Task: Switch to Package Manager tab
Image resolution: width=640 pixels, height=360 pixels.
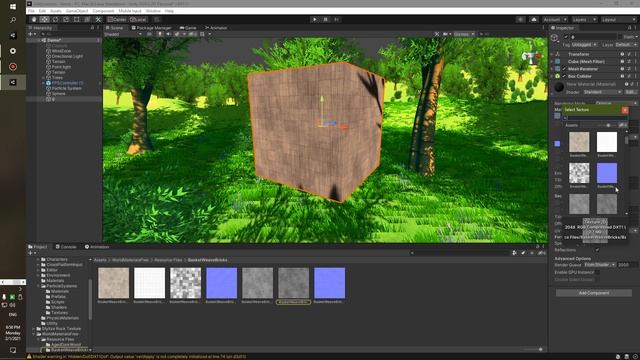Action: pyautogui.click(x=151, y=28)
